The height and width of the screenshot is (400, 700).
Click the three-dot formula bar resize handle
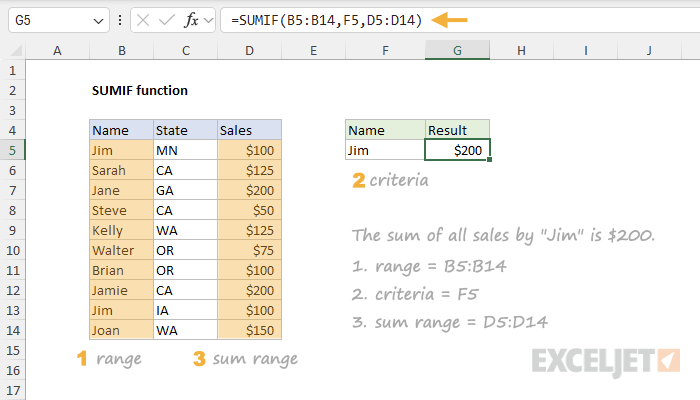pyautogui.click(x=120, y=20)
